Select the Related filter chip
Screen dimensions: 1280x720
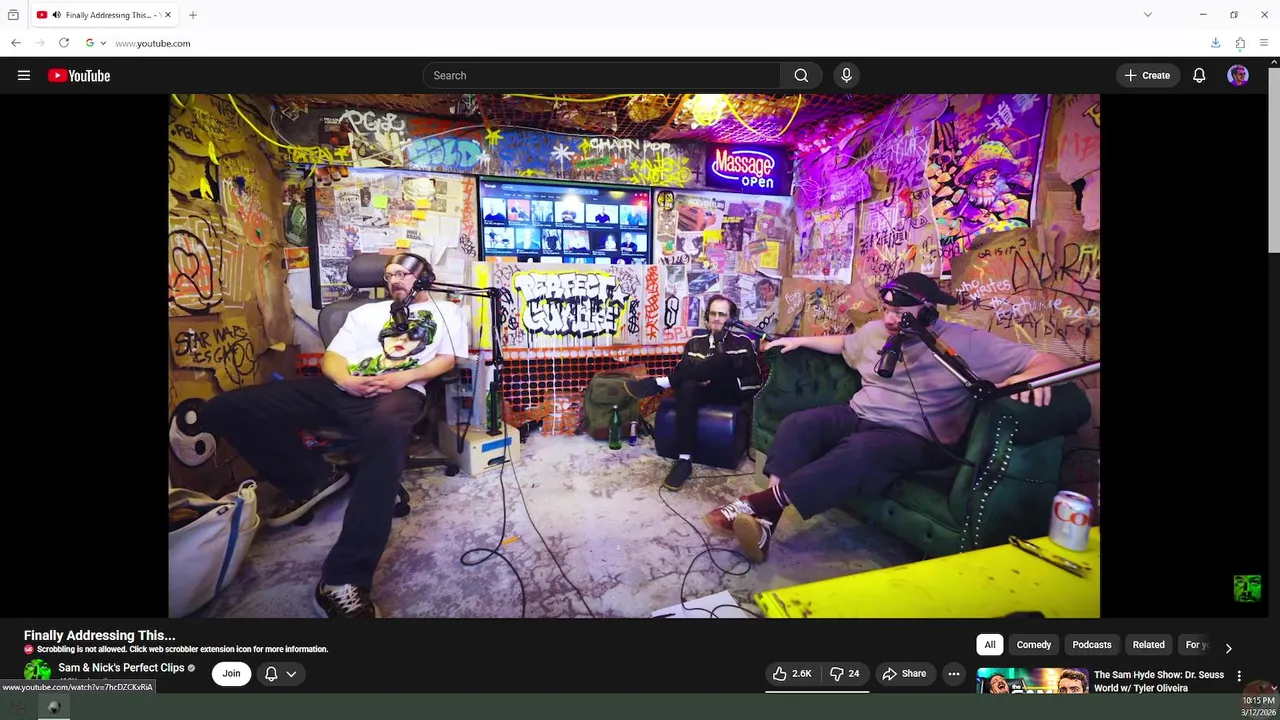pos(1148,645)
